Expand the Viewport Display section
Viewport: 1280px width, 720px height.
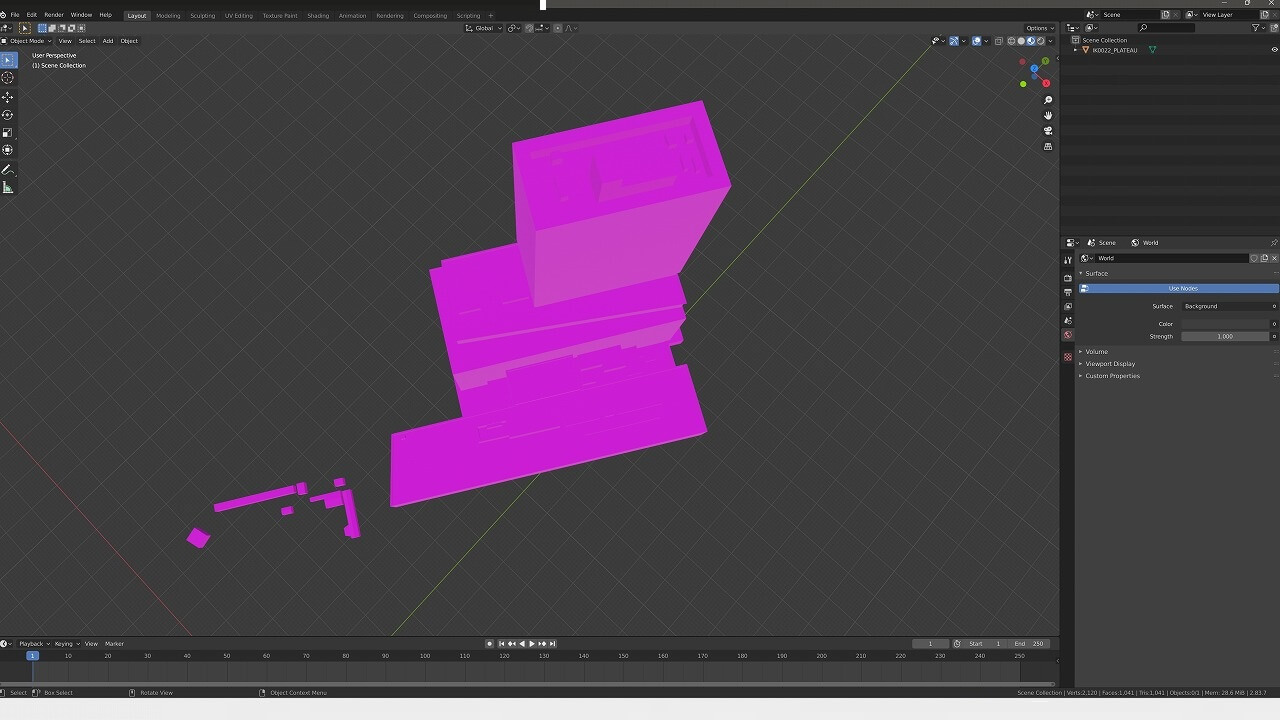1110,364
